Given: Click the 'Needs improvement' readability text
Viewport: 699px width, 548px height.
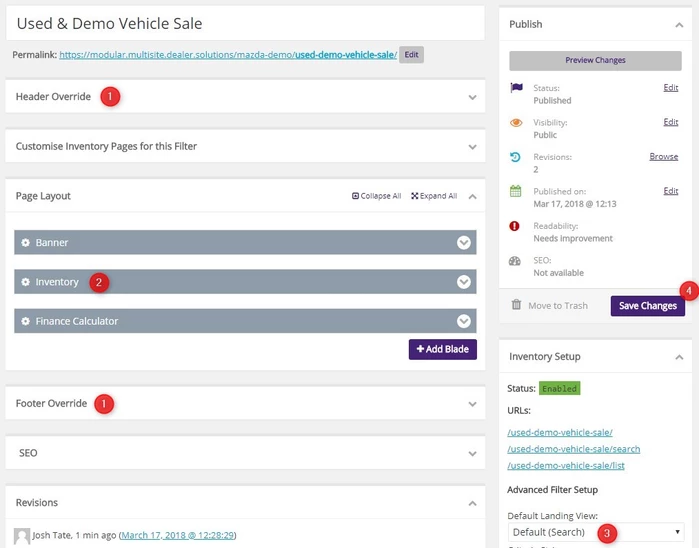Looking at the screenshot, I should click(x=573, y=239).
